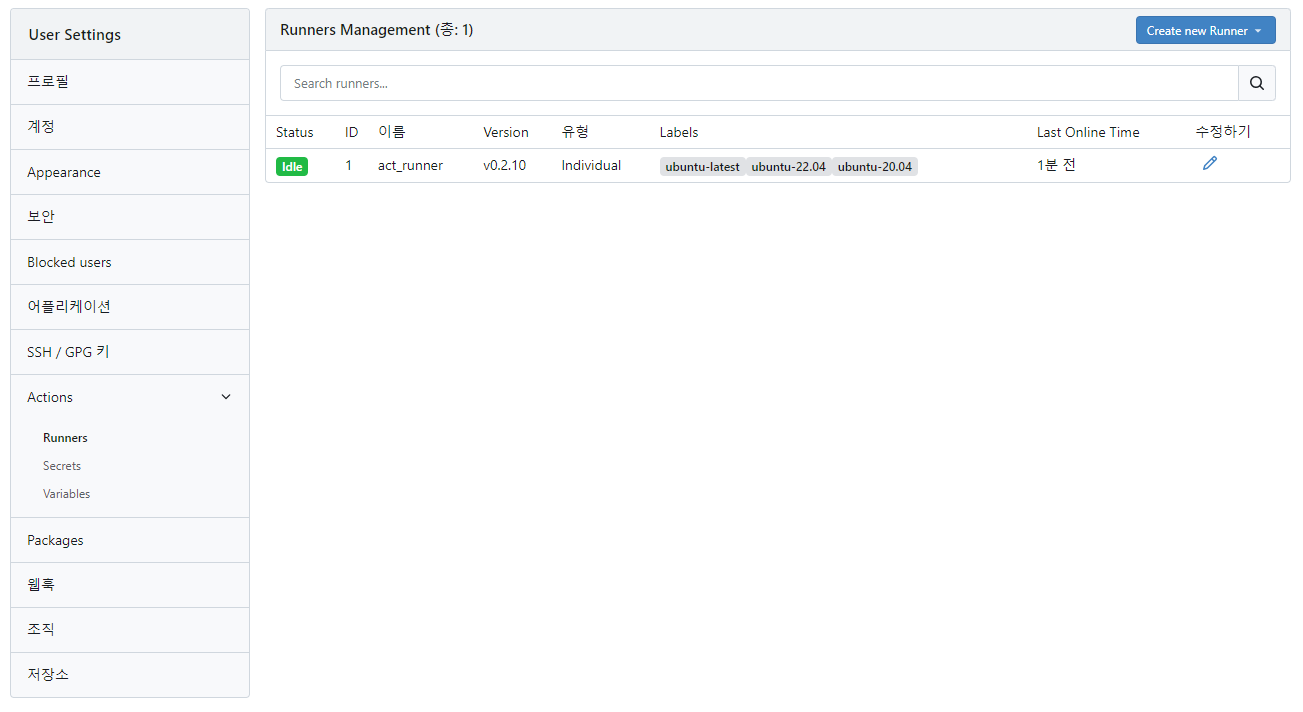This screenshot has height=712, width=1303.
Task: Open the 조직 settings page
Action: 130,630
